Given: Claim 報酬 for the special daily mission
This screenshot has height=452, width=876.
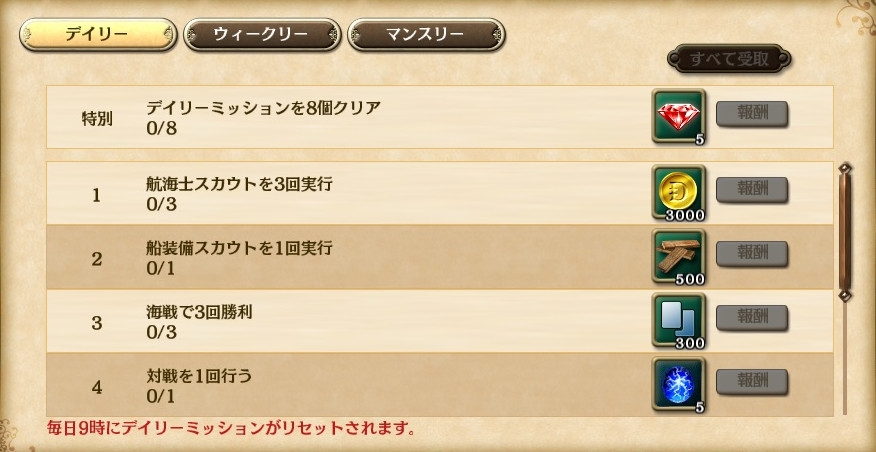Looking at the screenshot, I should tap(752, 114).
